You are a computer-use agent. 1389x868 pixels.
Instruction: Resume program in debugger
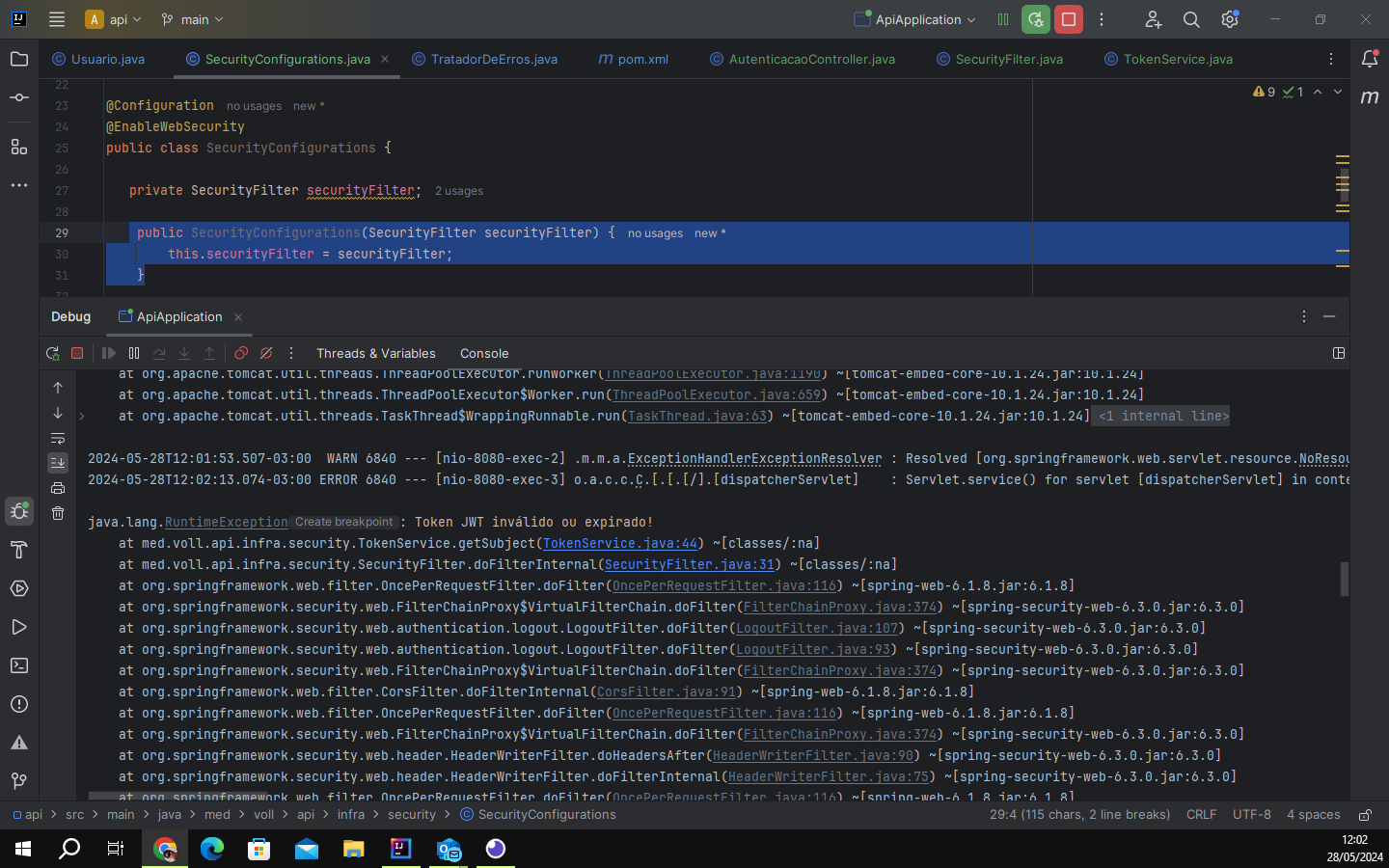[x=109, y=353]
